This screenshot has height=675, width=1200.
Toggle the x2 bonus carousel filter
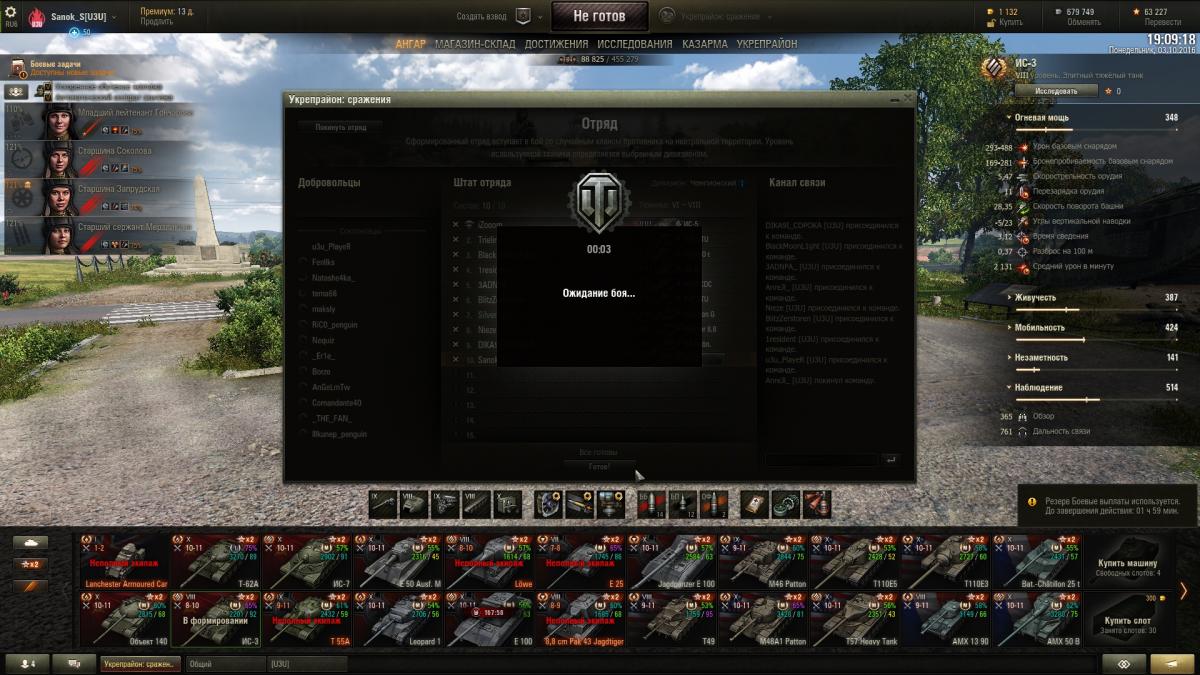click(30, 564)
